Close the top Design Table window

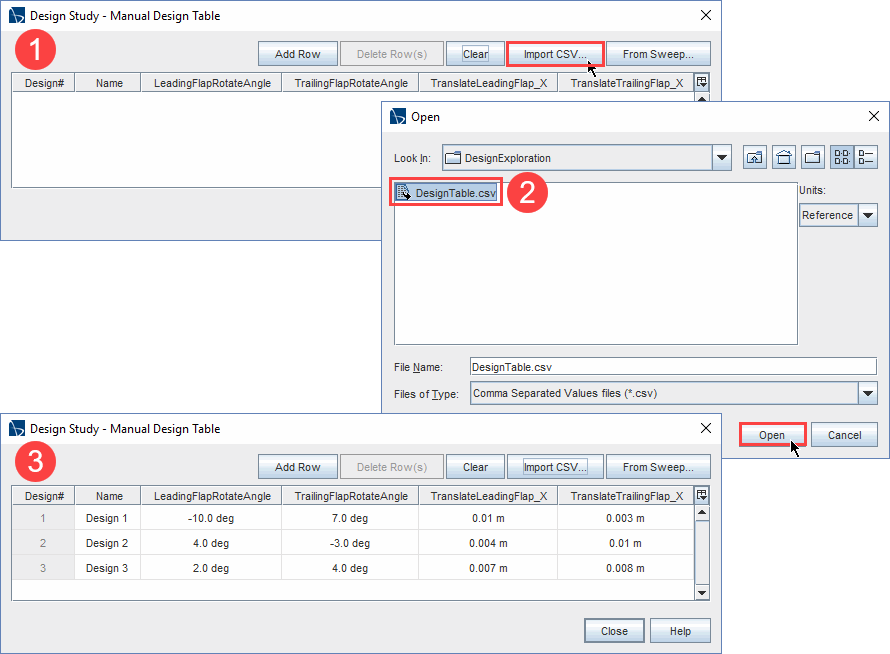(x=706, y=15)
